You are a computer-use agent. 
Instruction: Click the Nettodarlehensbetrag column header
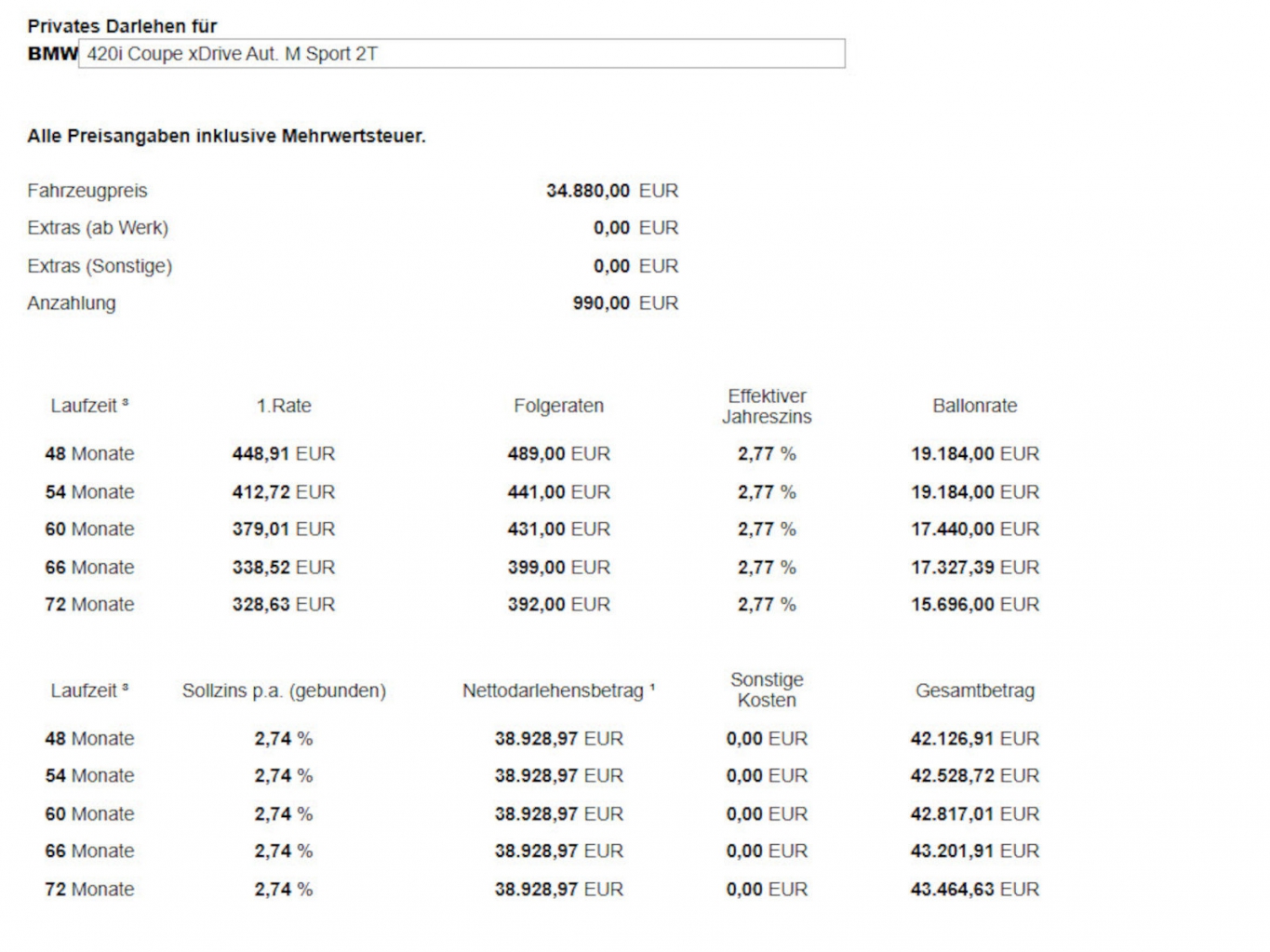coord(558,691)
